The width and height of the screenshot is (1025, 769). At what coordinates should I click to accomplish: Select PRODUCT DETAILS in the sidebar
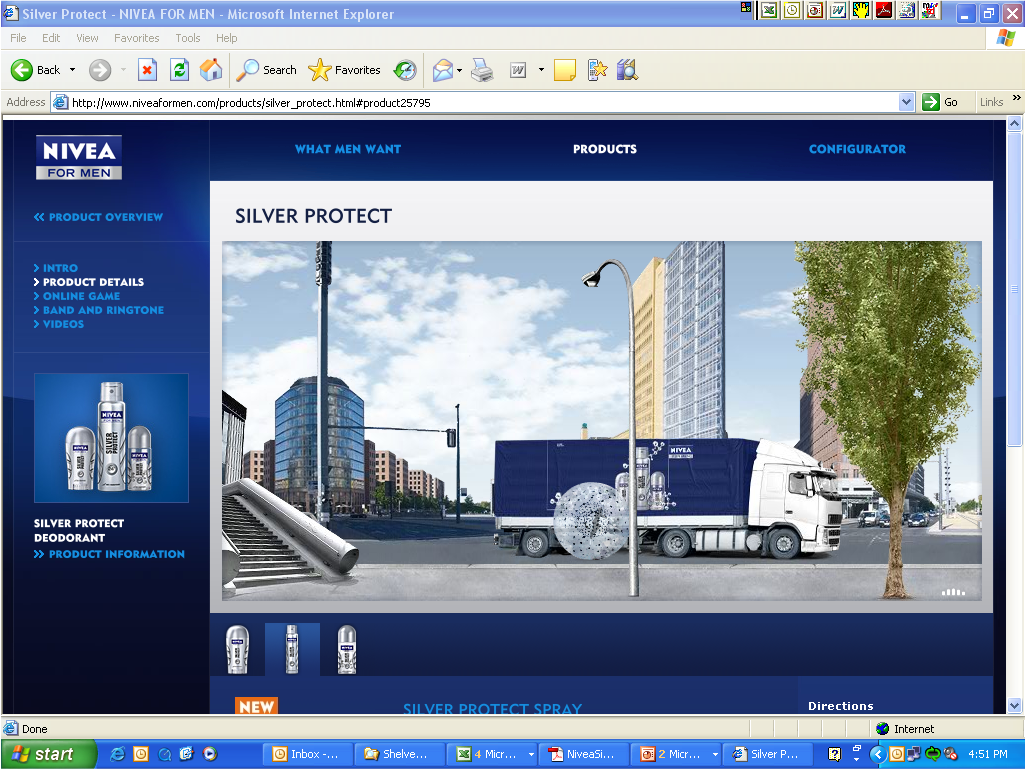(89, 282)
